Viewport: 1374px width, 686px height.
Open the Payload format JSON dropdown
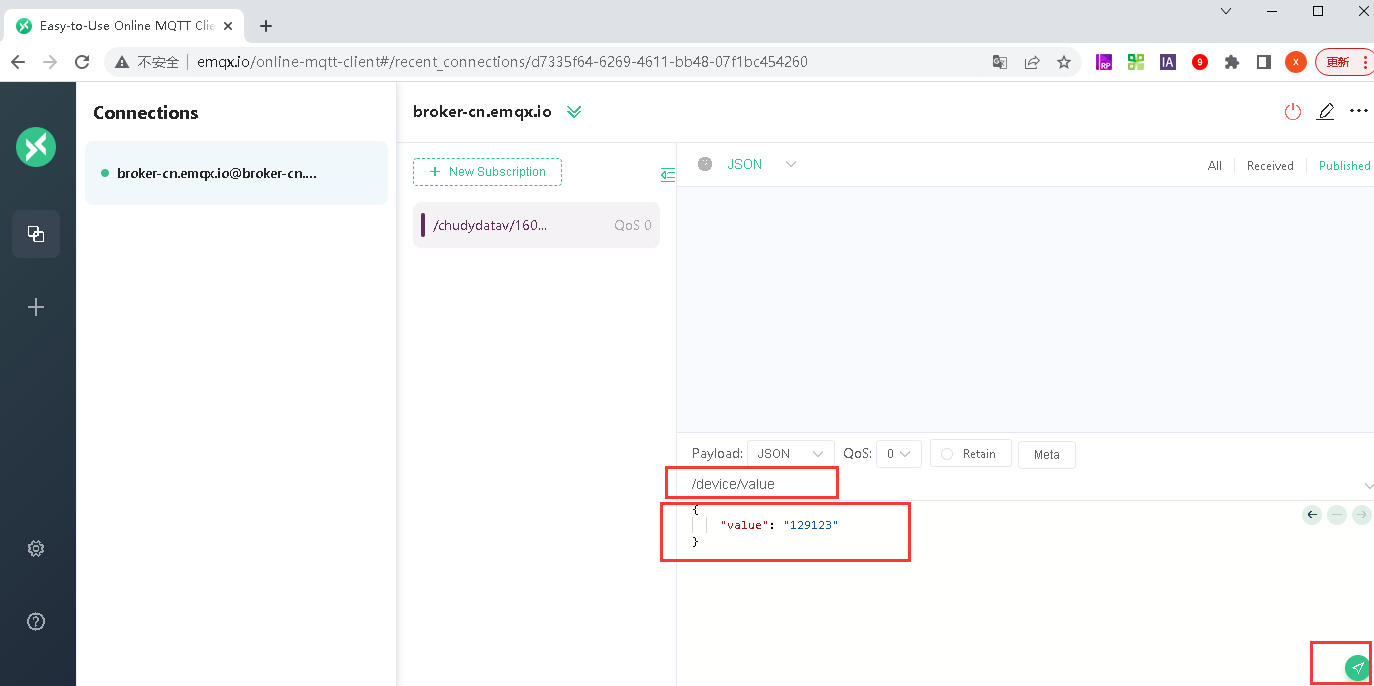click(791, 454)
